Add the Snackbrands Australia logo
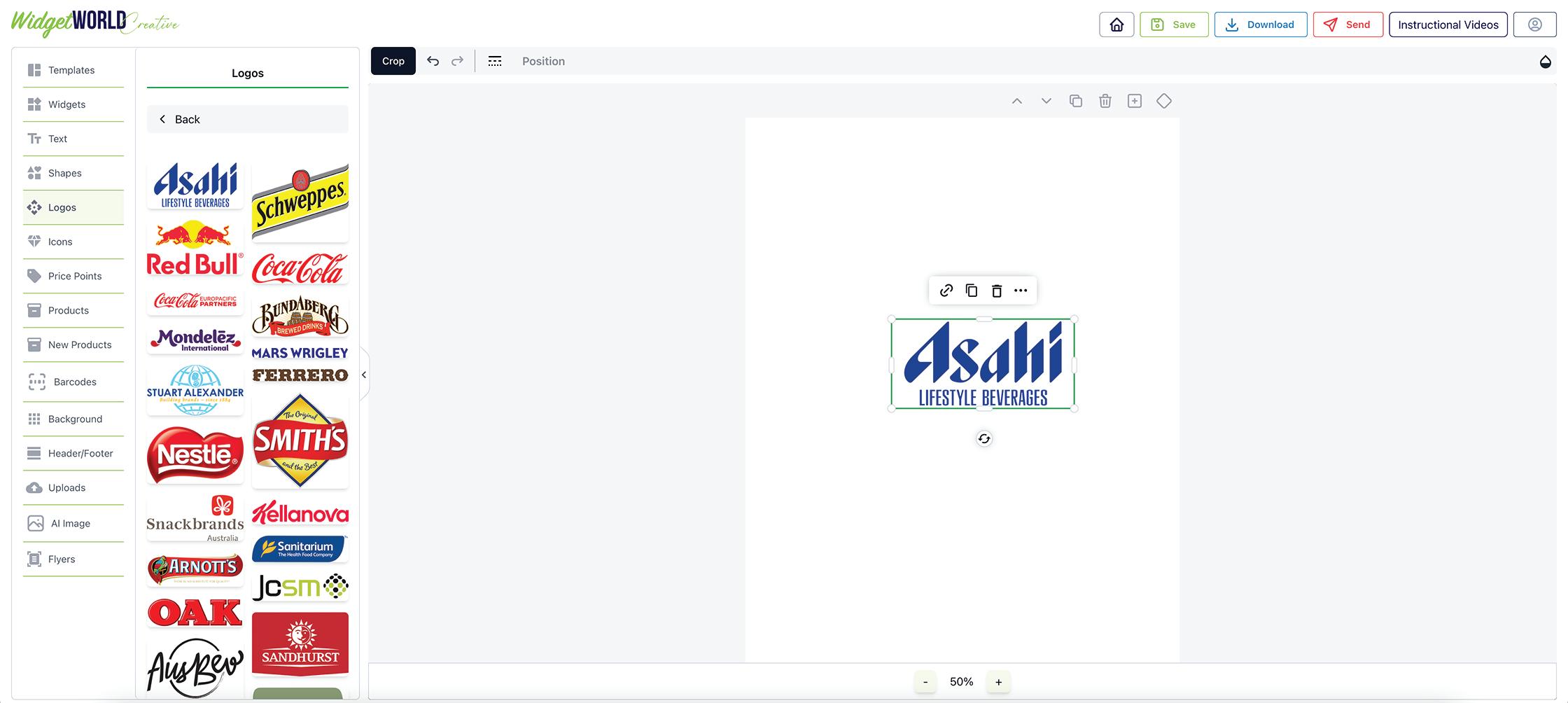Viewport: 1568px width, 703px height. point(195,518)
